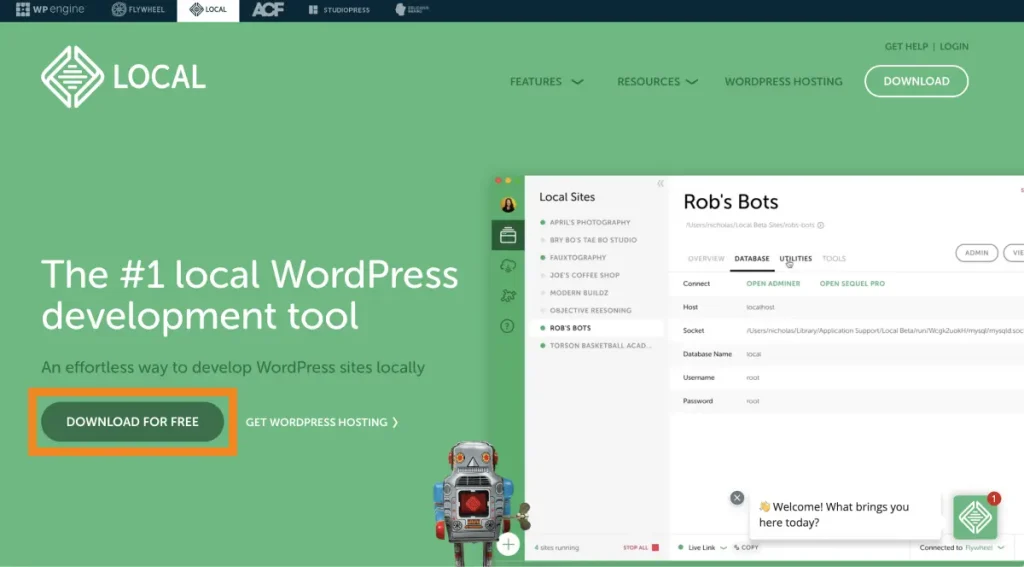
Task: Open the add-ons puzzle piece icon
Action: [508, 296]
